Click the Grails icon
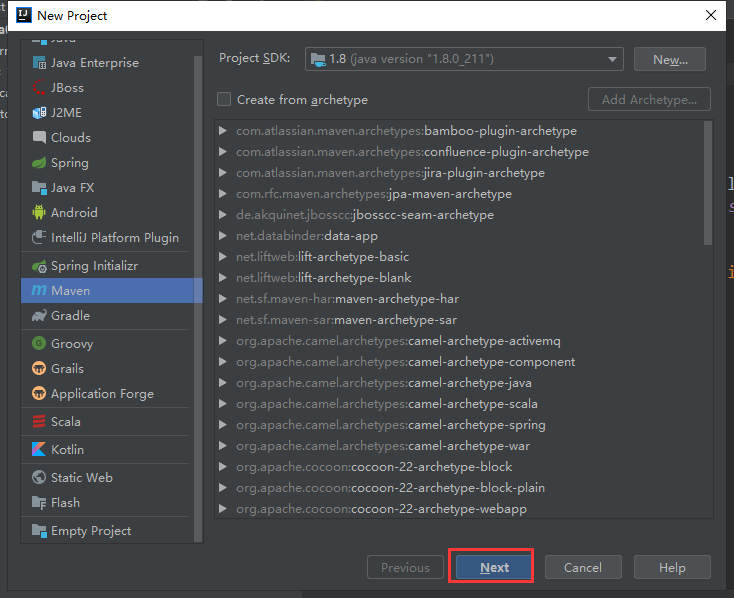 point(39,369)
